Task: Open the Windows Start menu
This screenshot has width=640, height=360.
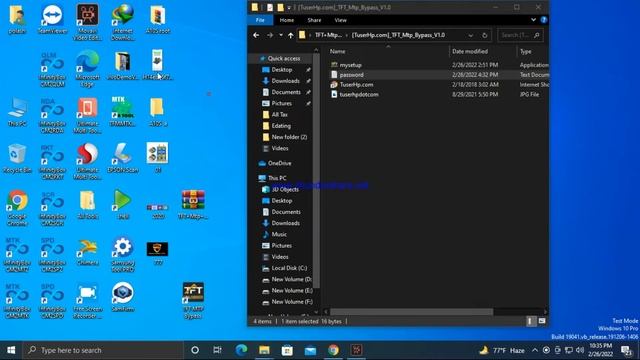Action: [x=11, y=350]
